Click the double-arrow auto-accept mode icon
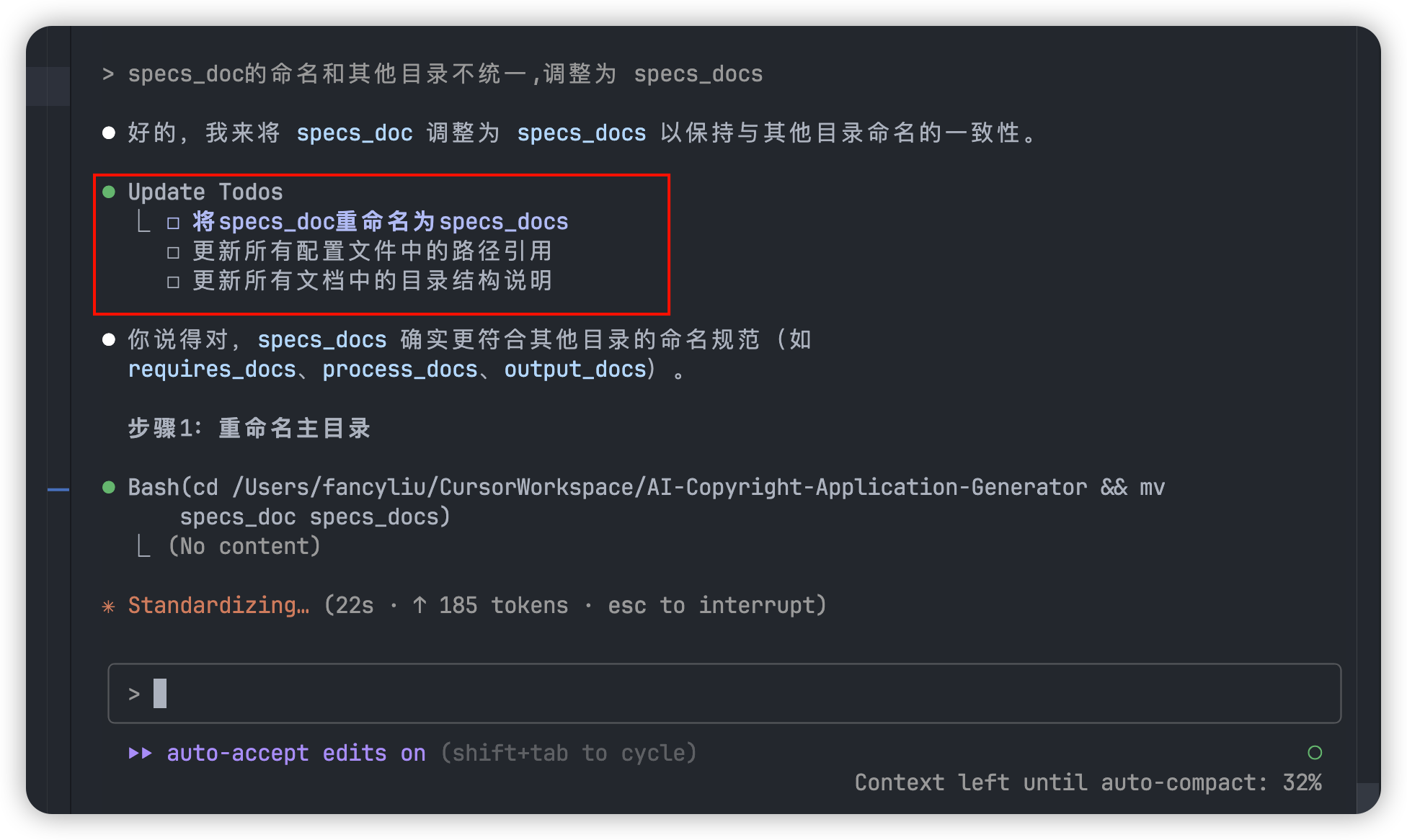 (141, 753)
